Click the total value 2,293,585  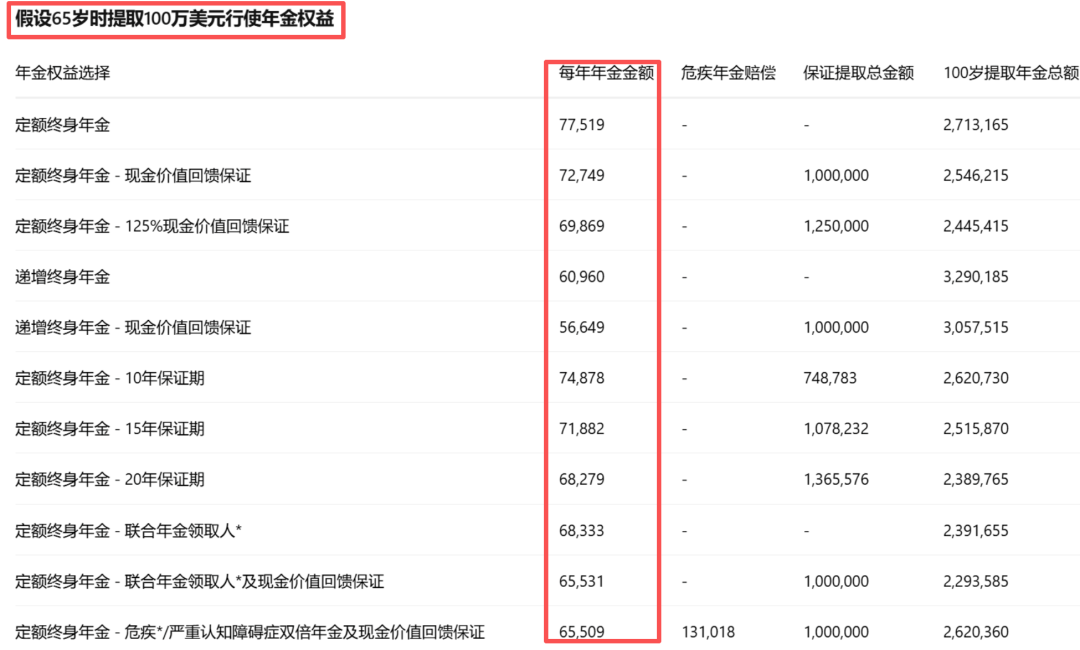point(975,581)
